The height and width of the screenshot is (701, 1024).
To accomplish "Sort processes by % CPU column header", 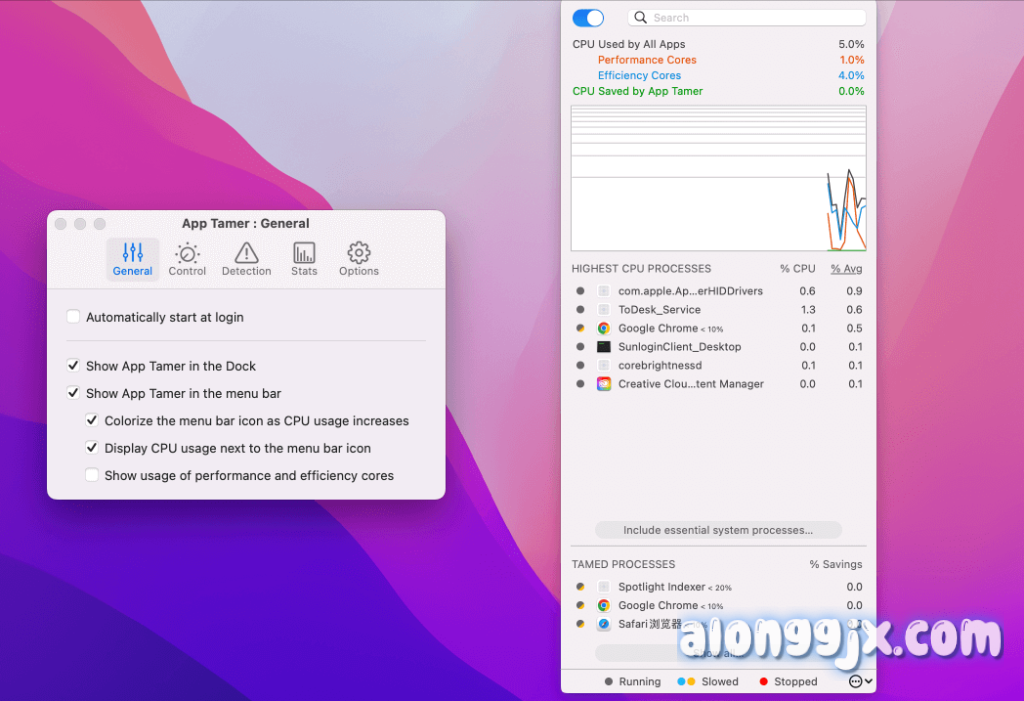I will [x=797, y=269].
